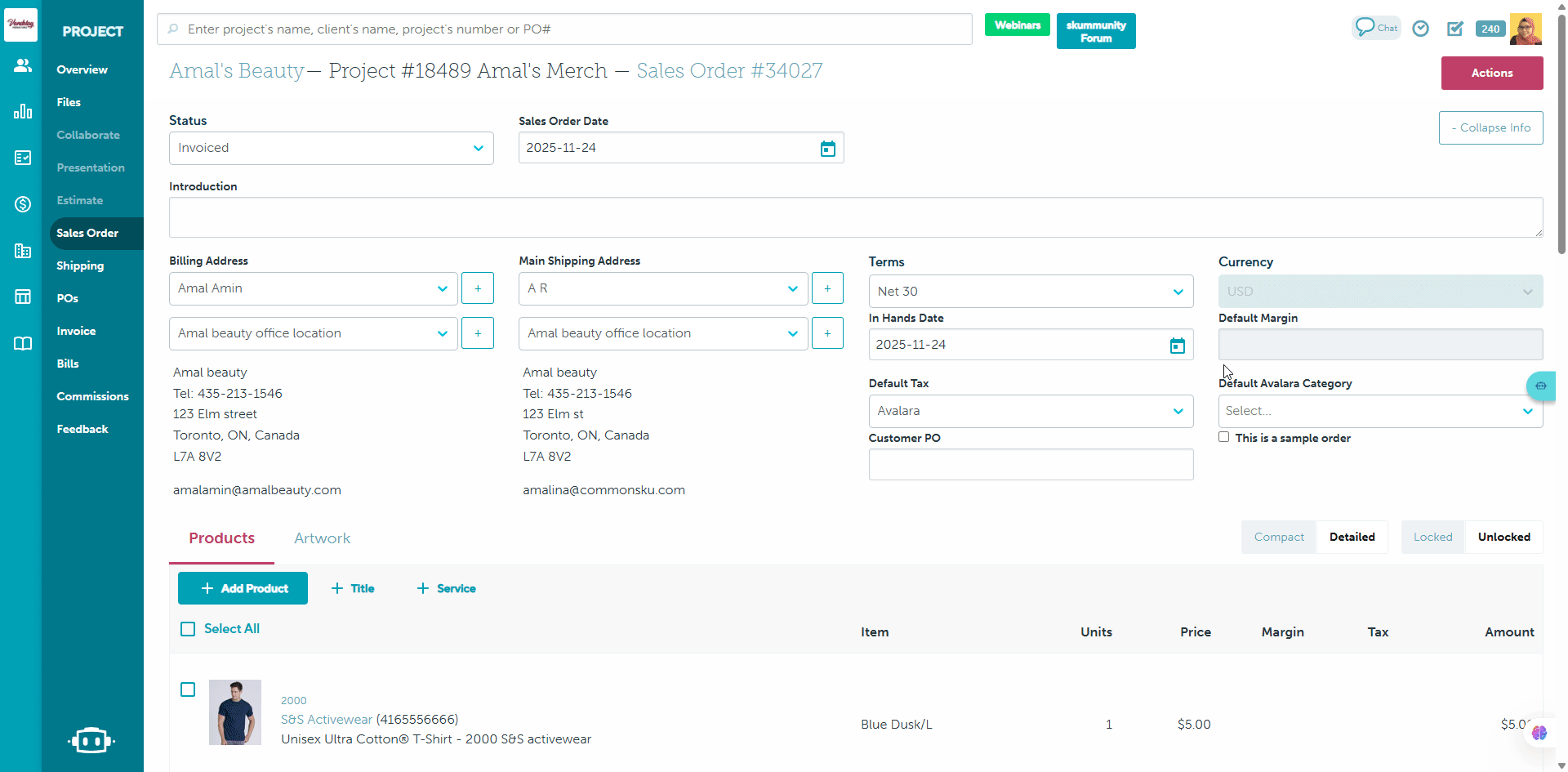Screen dimensions: 1568x772
Task: Open the Terms dropdown set to Net 30
Action: [1031, 292]
